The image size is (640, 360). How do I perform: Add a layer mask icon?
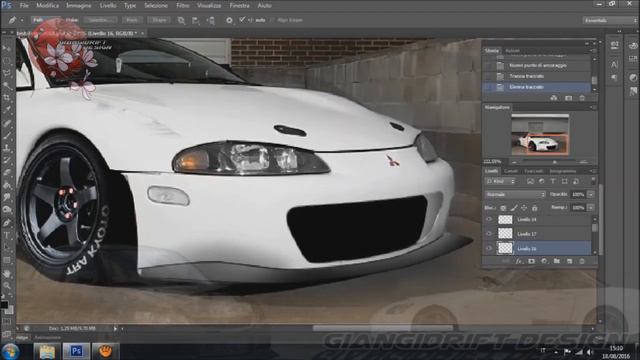tap(531, 261)
